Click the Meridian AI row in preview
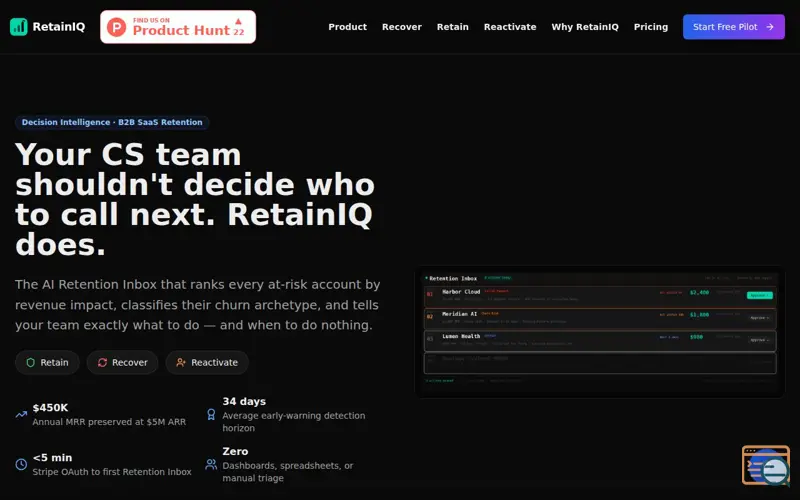800x500 pixels. click(x=600, y=318)
